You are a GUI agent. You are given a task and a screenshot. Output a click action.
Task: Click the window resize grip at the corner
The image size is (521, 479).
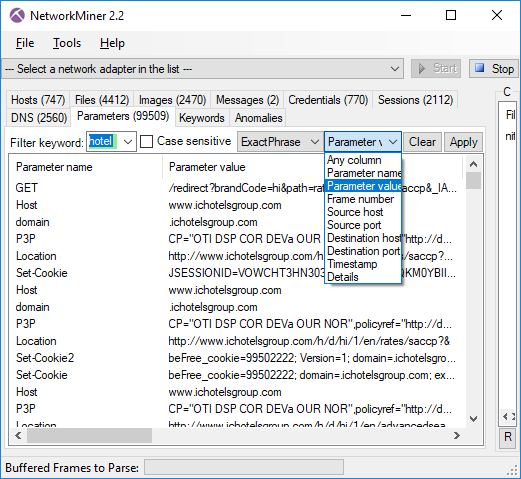pyautogui.click(x=512, y=470)
